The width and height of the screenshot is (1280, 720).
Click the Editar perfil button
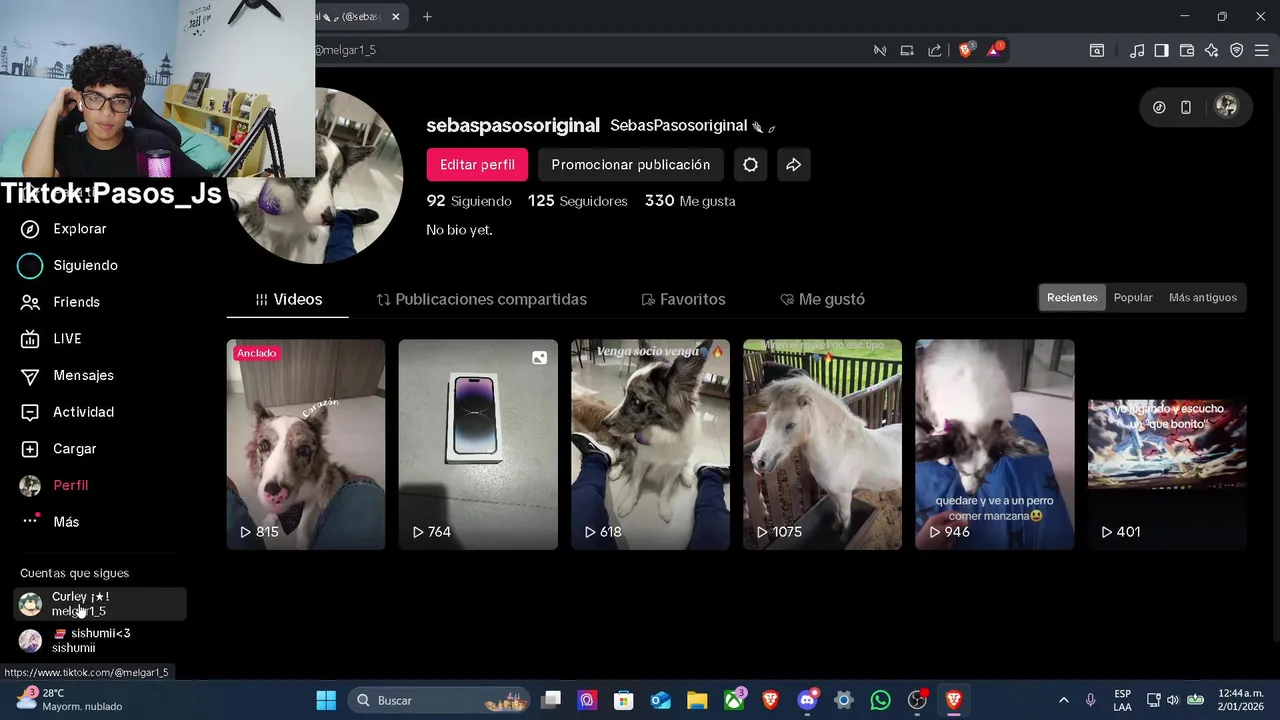point(477,165)
